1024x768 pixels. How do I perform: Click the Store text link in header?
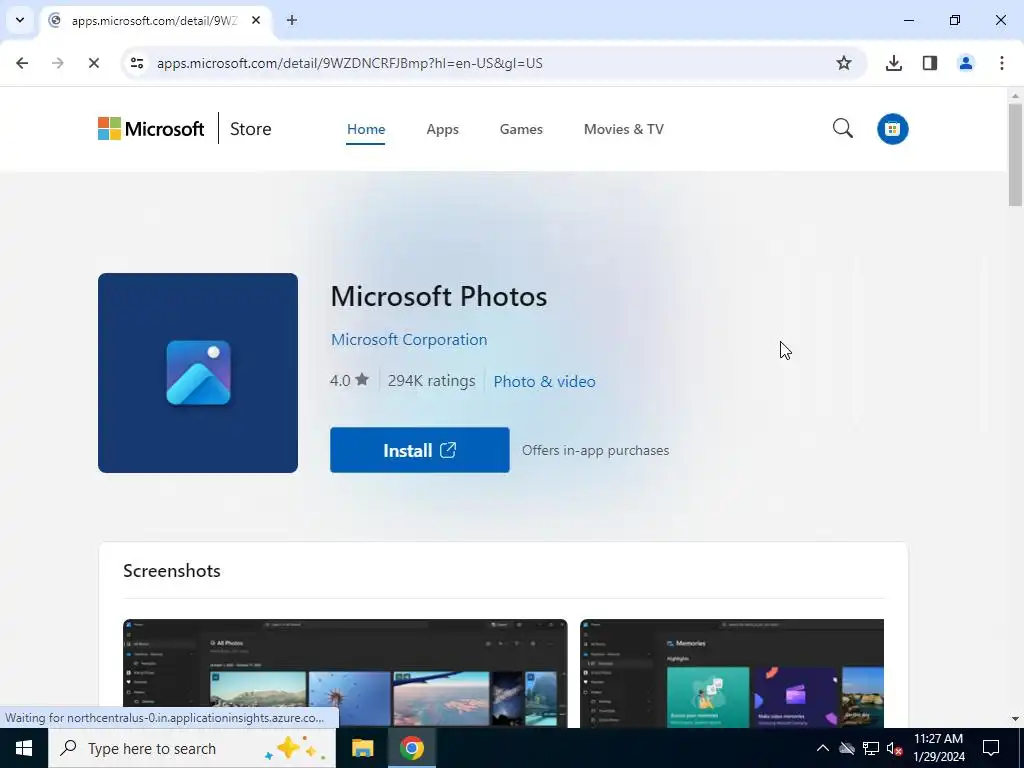(x=250, y=129)
